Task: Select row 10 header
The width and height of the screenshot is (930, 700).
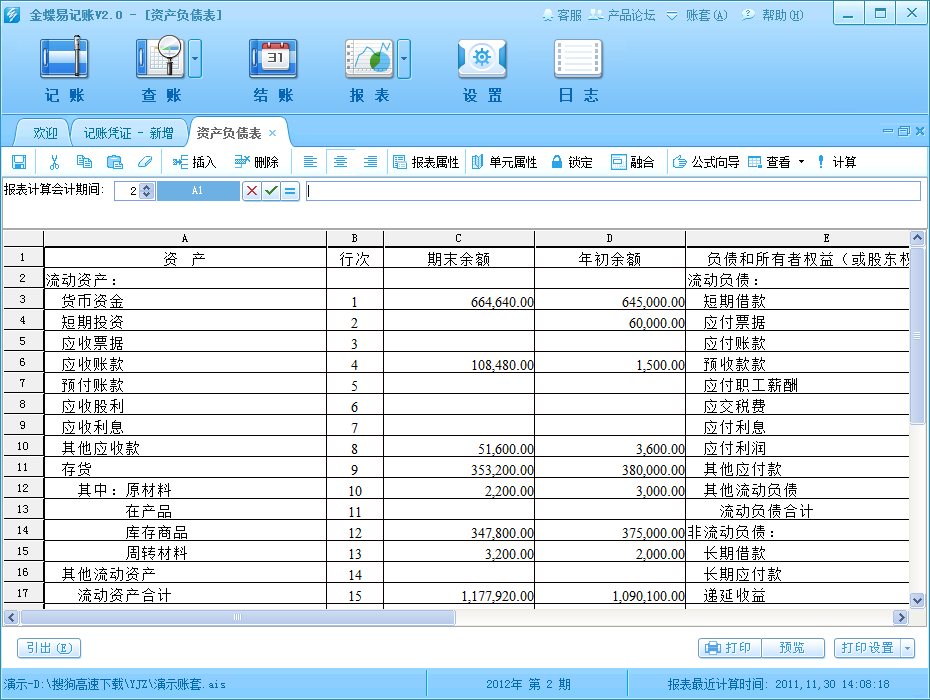Action: [x=23, y=447]
